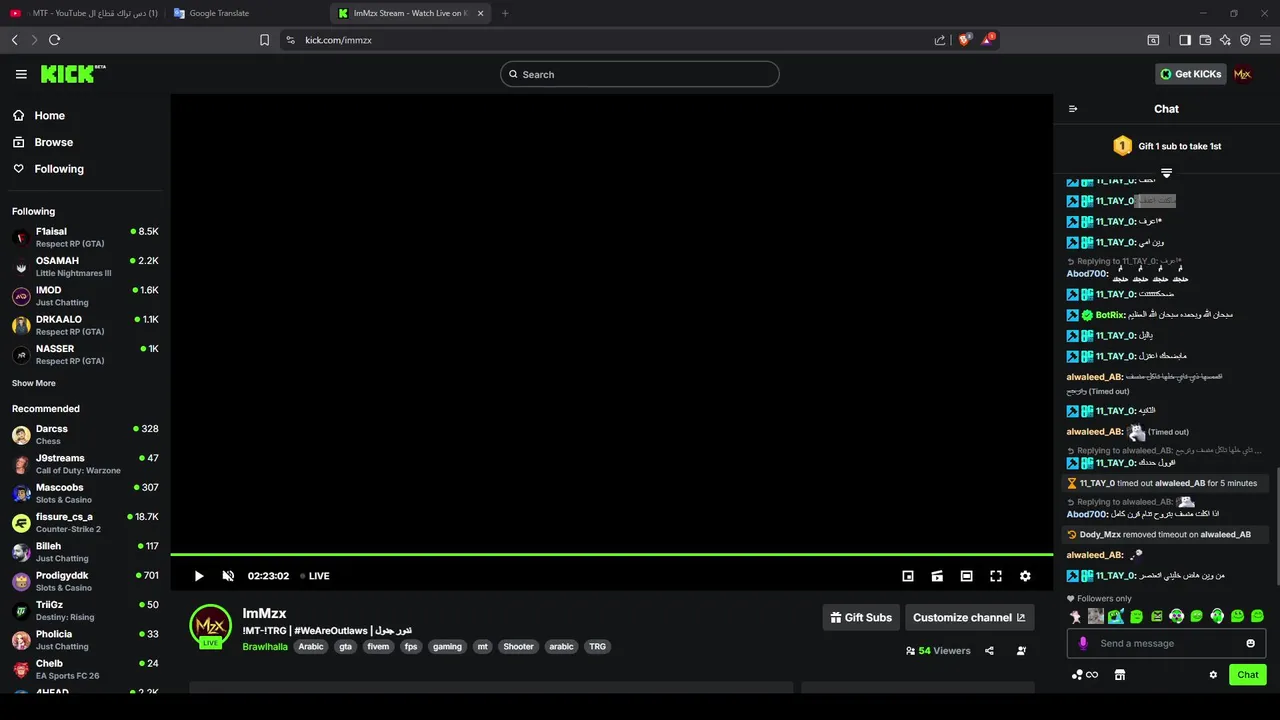Open OSAMAH's channel
Image resolution: width=1280 pixels, height=720 pixels.
pos(85,266)
